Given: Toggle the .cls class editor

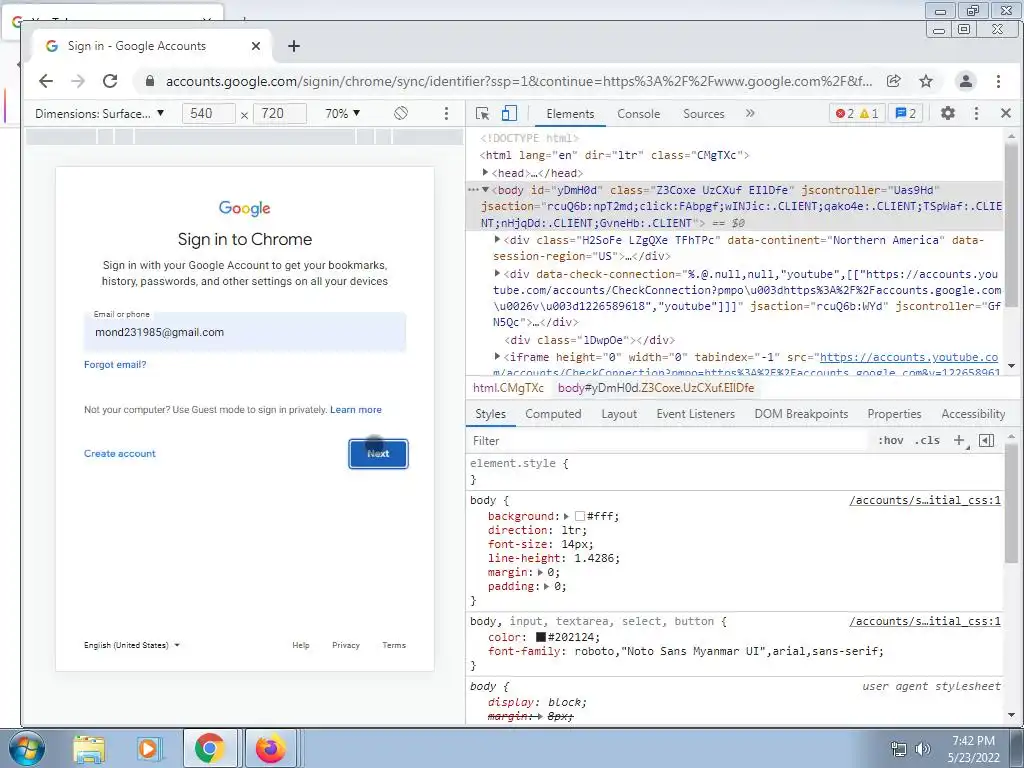Looking at the screenshot, I should (927, 440).
